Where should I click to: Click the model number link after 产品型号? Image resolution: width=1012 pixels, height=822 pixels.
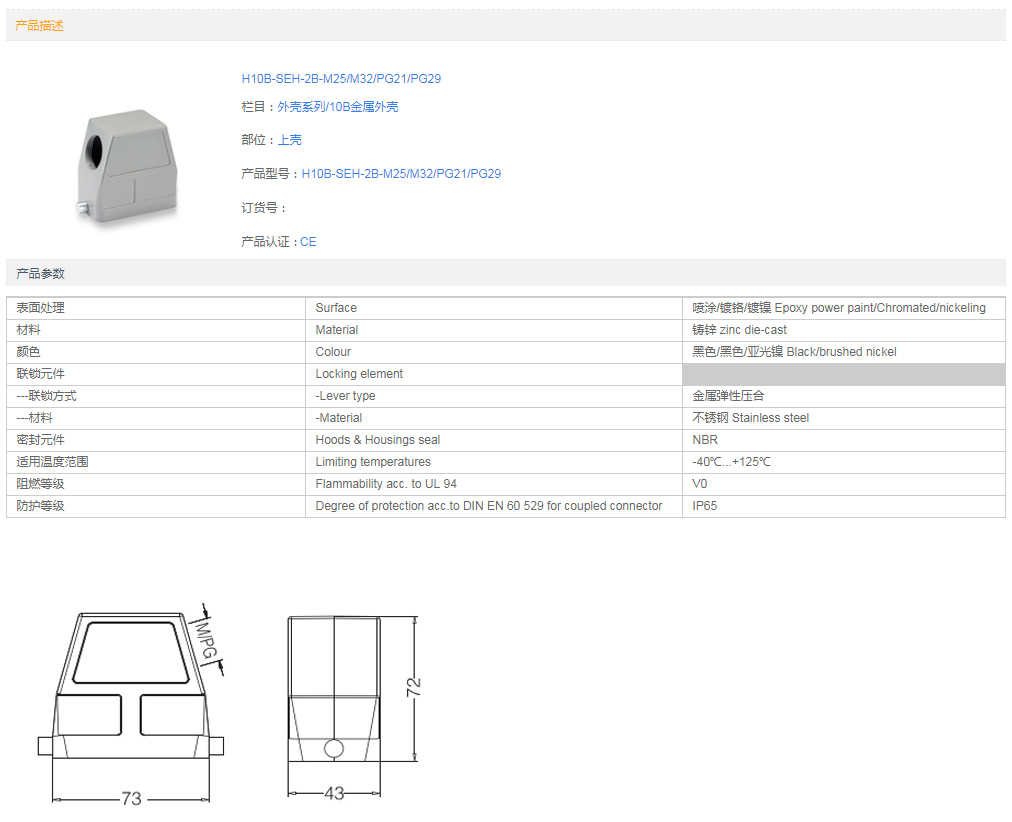(x=401, y=174)
